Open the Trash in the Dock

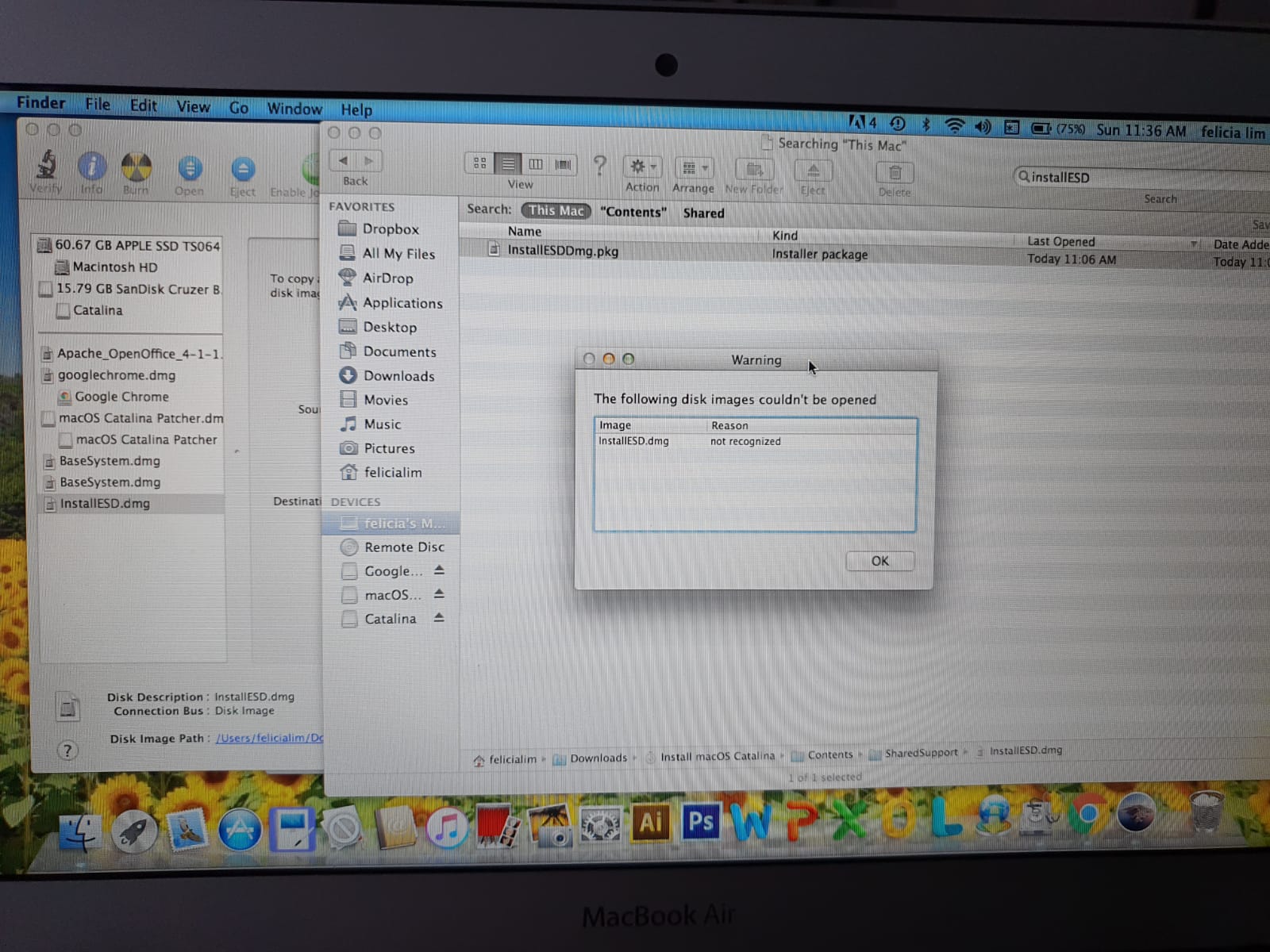1206,811
